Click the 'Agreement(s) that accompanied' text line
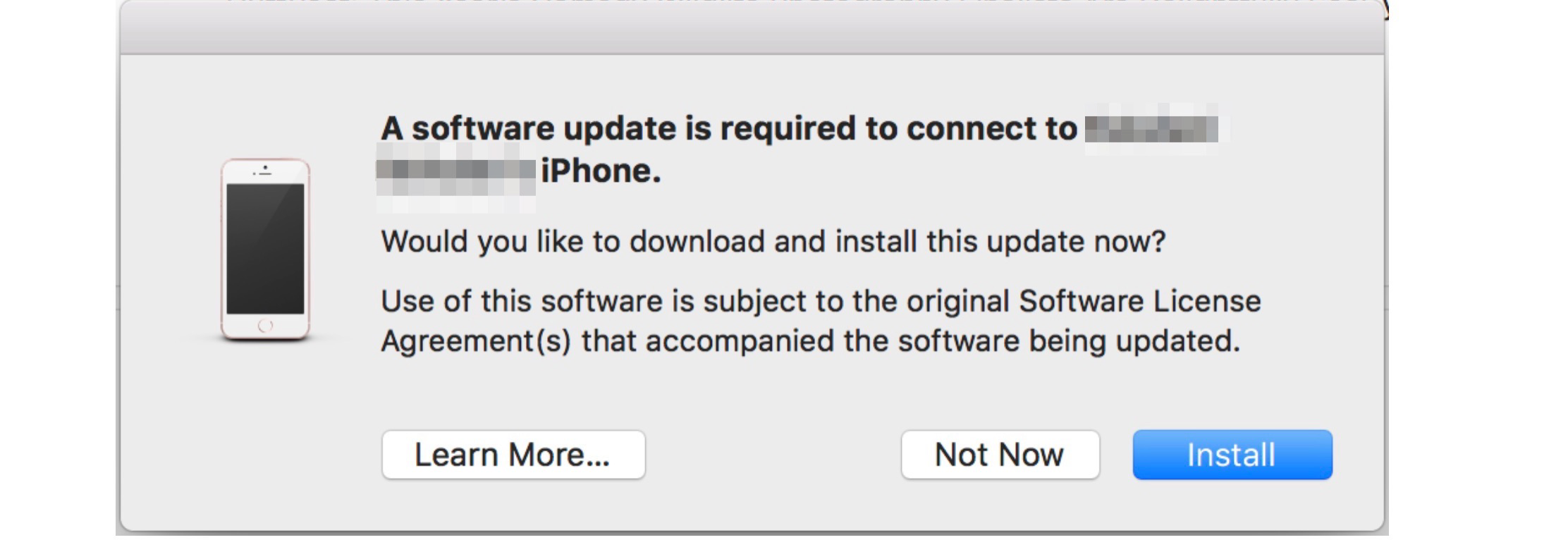This screenshot has width=1568, height=547. [809, 341]
